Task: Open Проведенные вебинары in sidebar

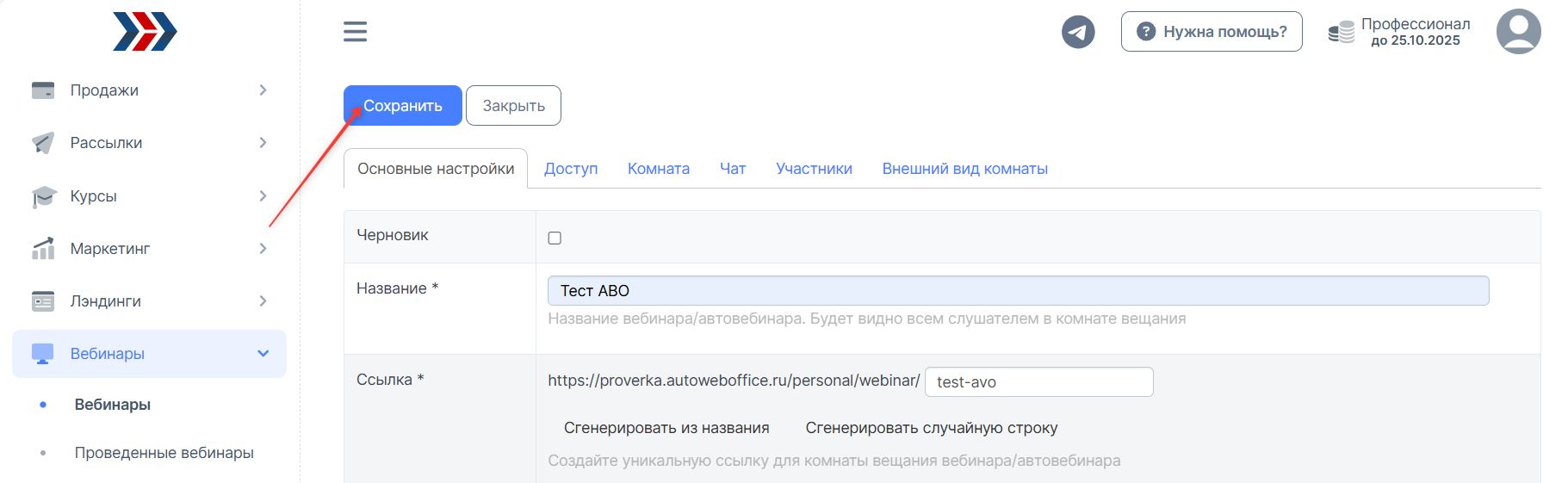Action: coord(164,453)
